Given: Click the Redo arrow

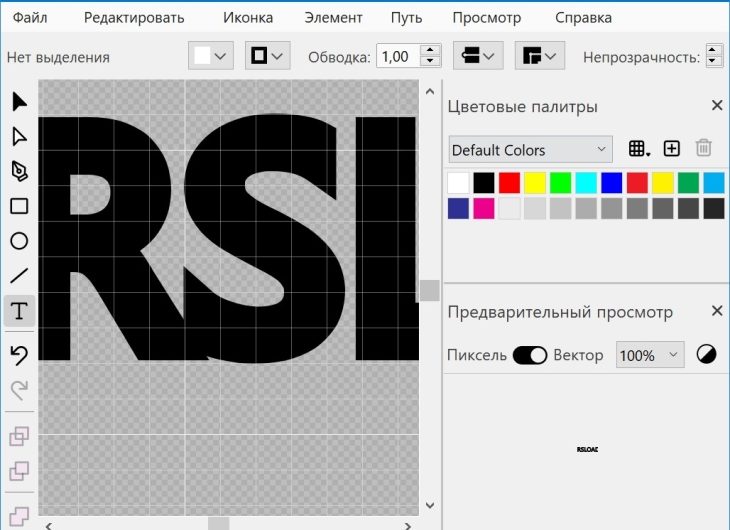Looking at the screenshot, I should (19, 390).
